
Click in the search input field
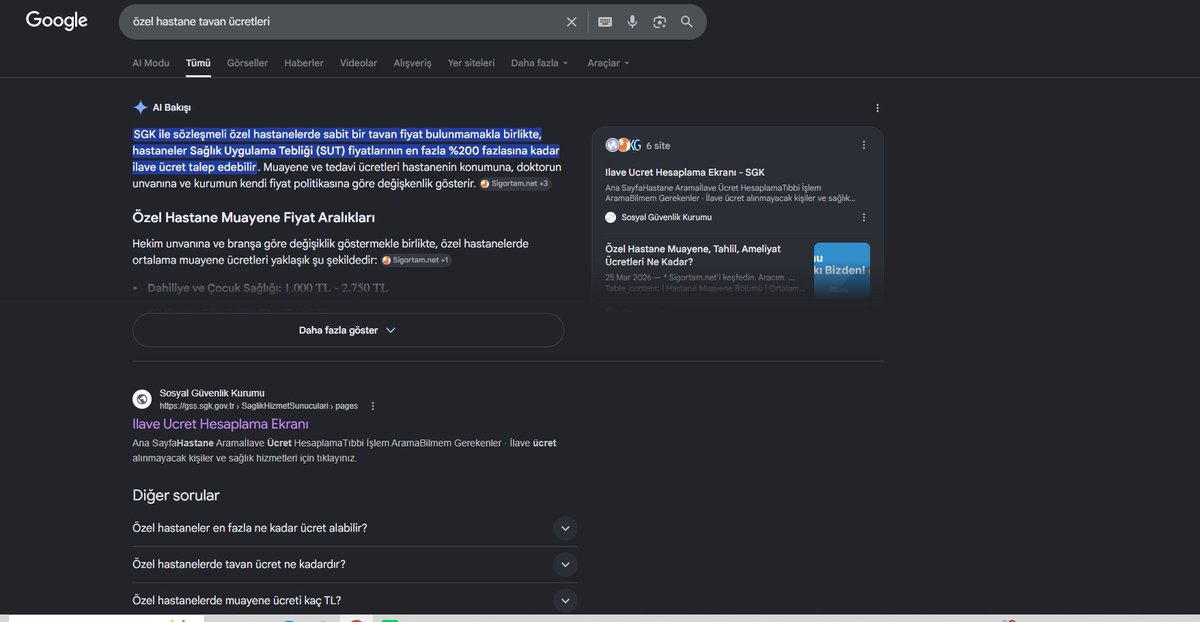[345, 22]
